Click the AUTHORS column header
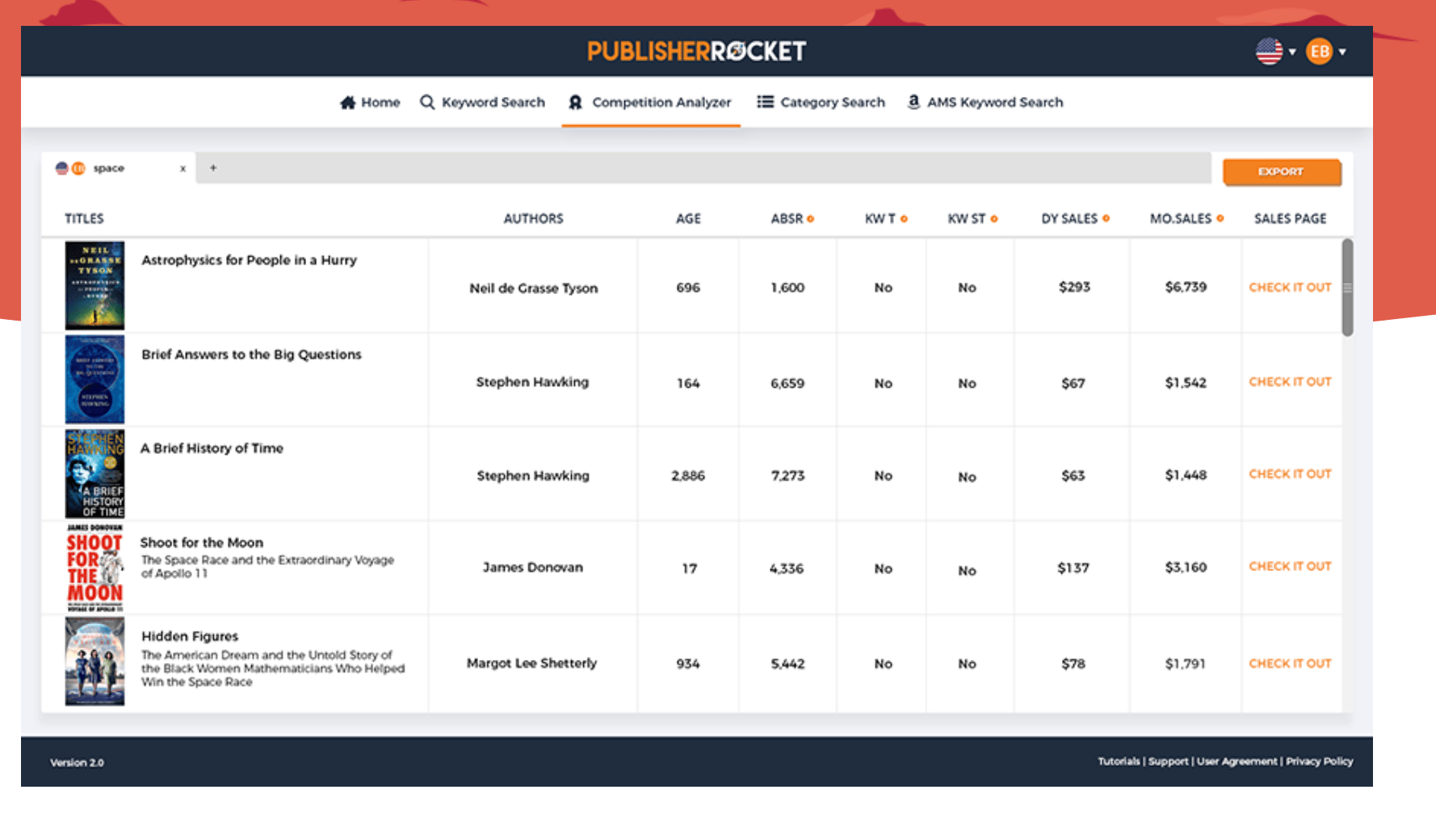Viewport: 1436px width, 840px height. pos(533,219)
